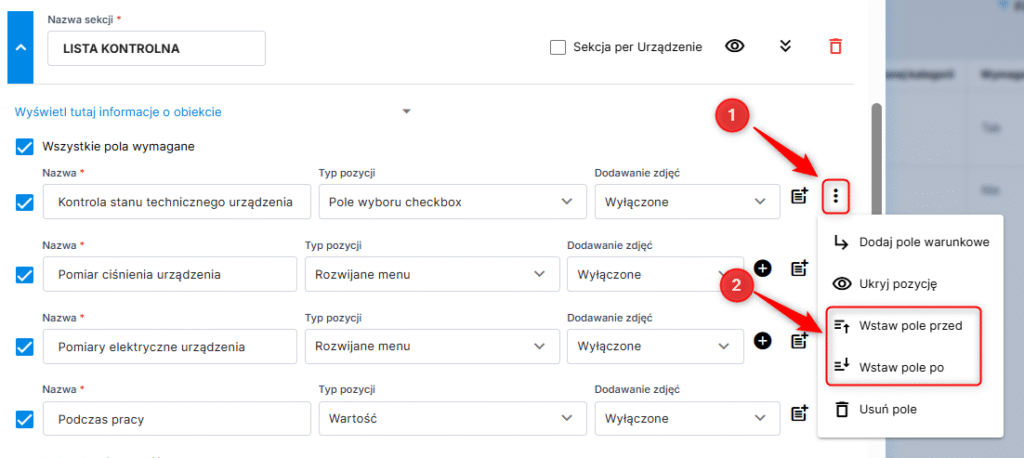Viewport: 1024px width, 458px height.
Task: Click the note-add icon in Kontrola stanu technicznego row
Action: [x=800, y=196]
